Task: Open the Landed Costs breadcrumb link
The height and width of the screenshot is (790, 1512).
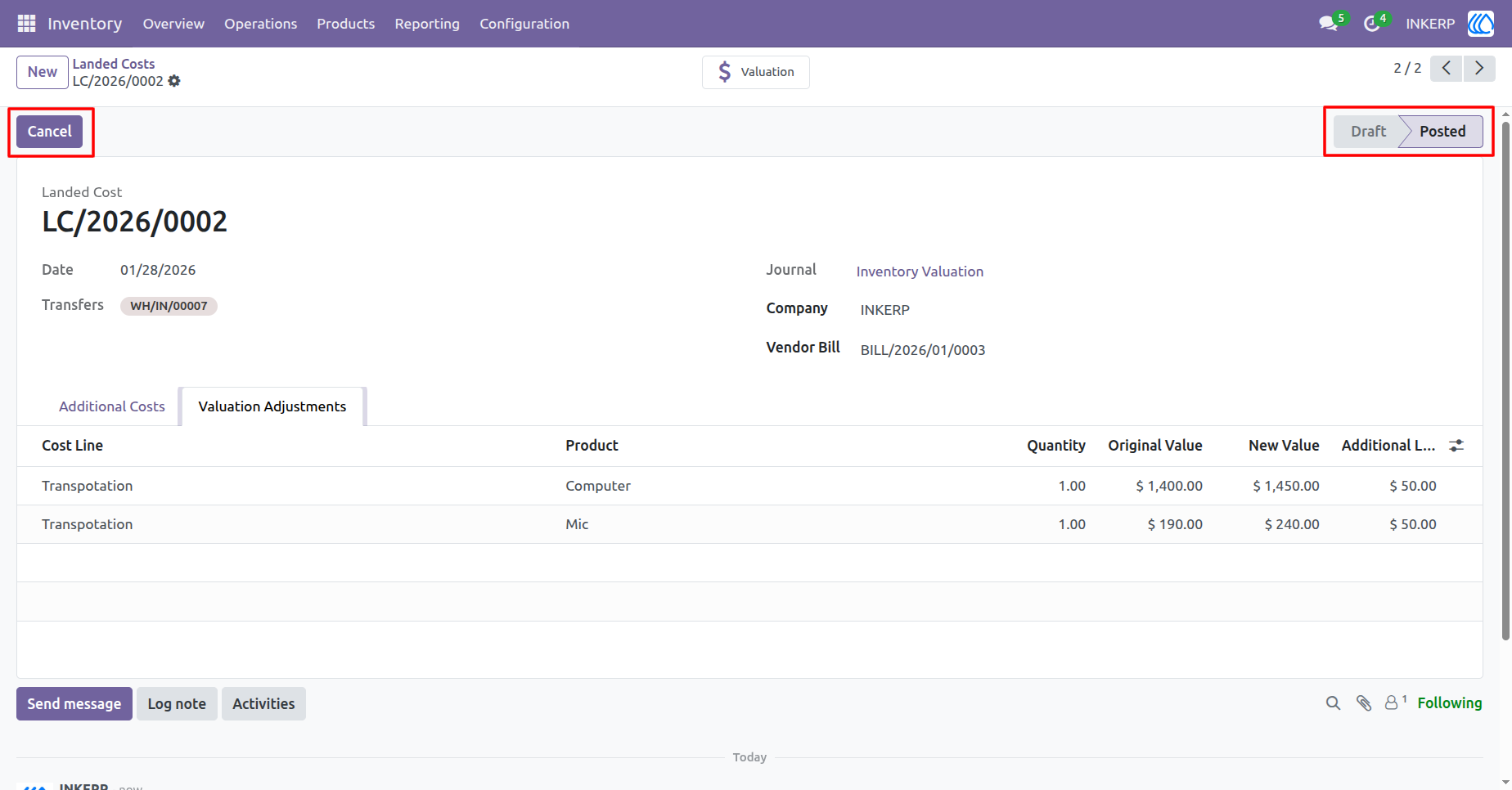Action: click(114, 64)
